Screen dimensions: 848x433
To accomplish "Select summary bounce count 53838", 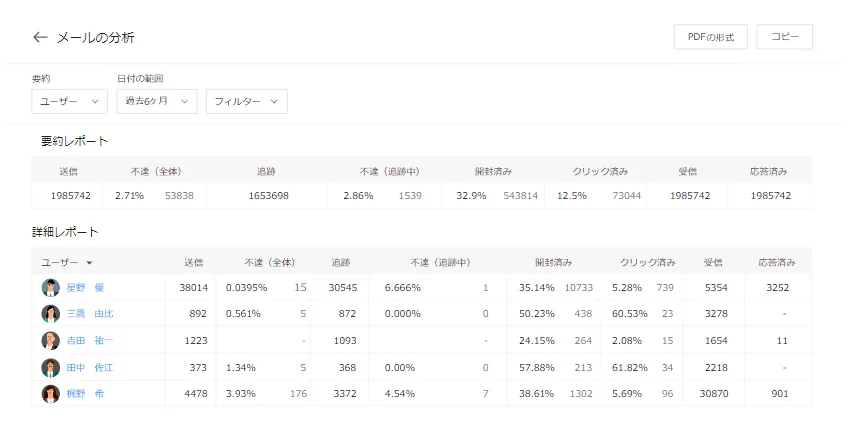I will [x=179, y=196].
